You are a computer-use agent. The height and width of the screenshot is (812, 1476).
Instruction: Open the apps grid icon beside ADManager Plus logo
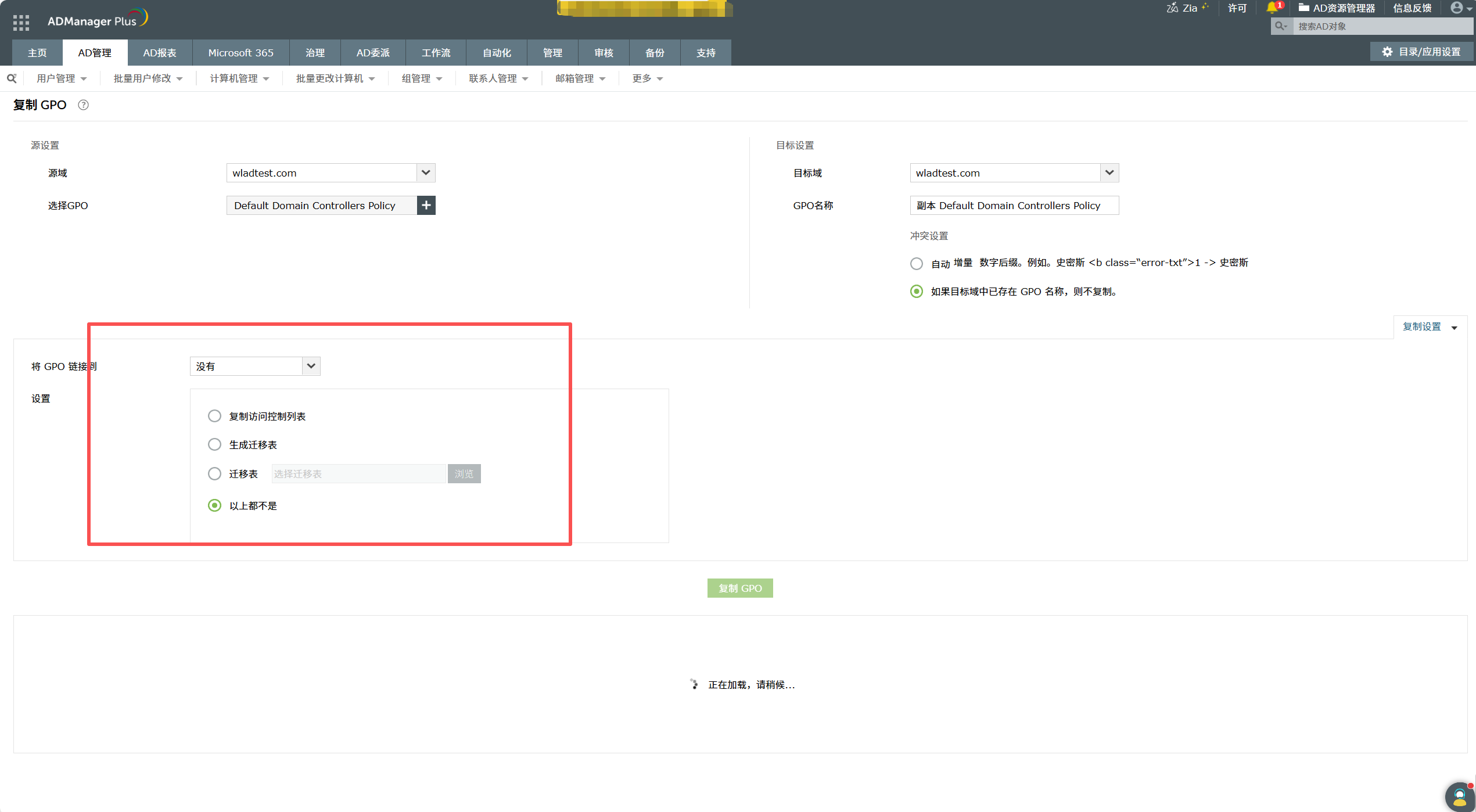coord(20,22)
